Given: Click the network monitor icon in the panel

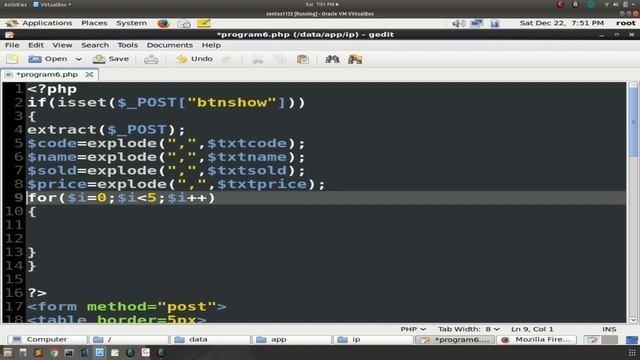Looking at the screenshot, I should [x=477, y=24].
